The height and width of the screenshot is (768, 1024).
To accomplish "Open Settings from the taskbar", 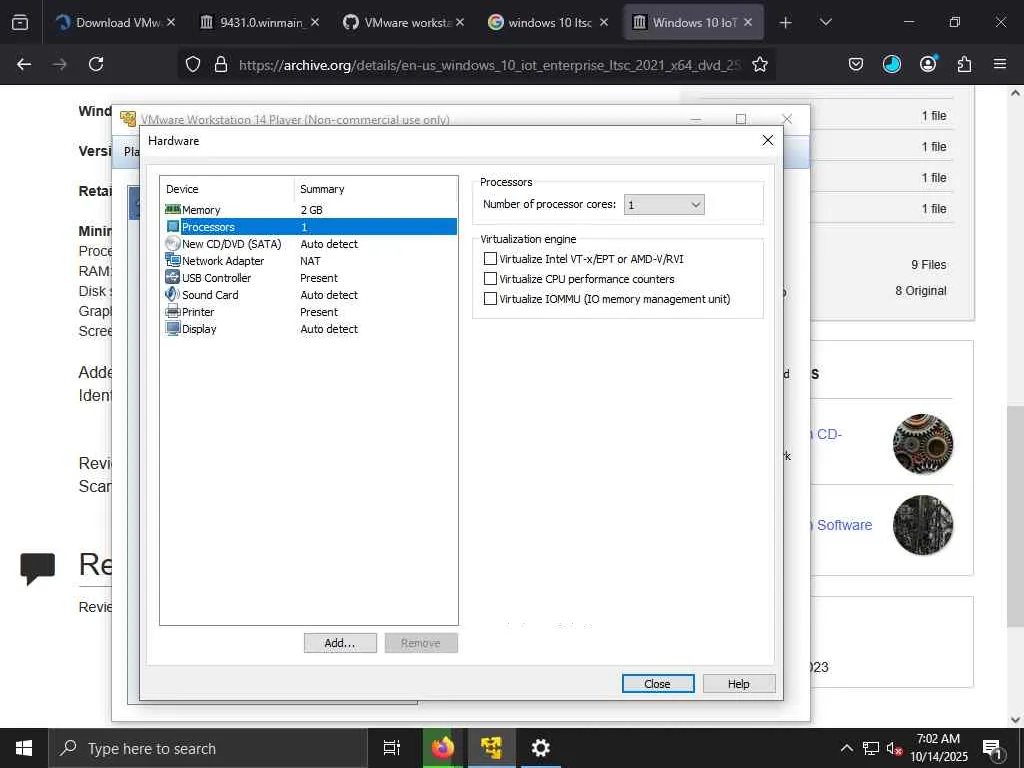I will point(540,748).
